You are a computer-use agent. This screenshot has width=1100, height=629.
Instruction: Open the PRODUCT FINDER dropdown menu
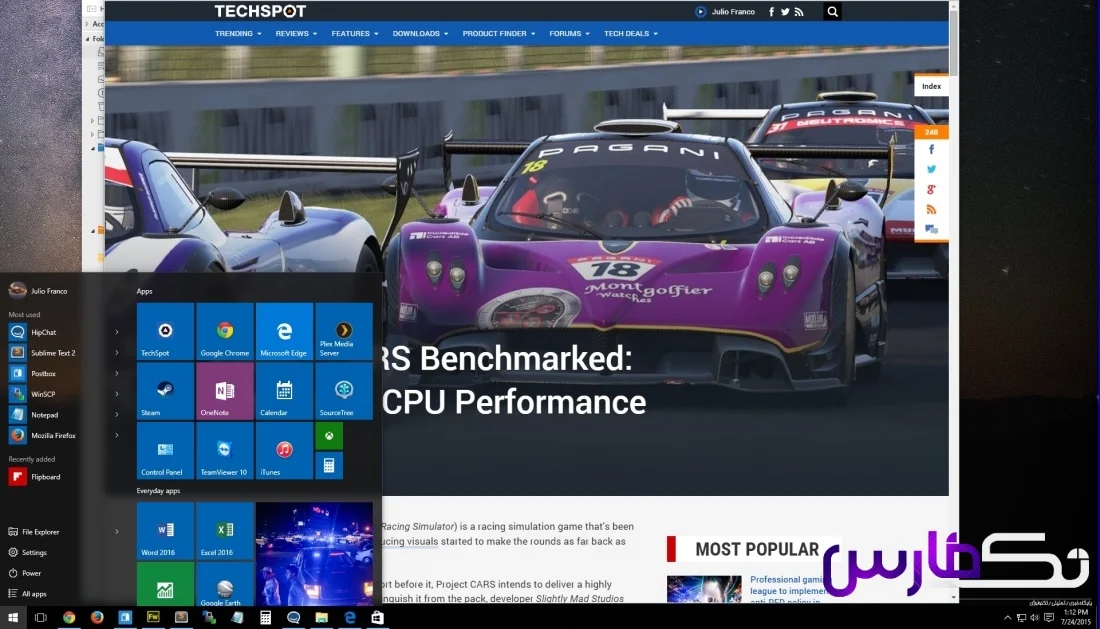(x=499, y=34)
